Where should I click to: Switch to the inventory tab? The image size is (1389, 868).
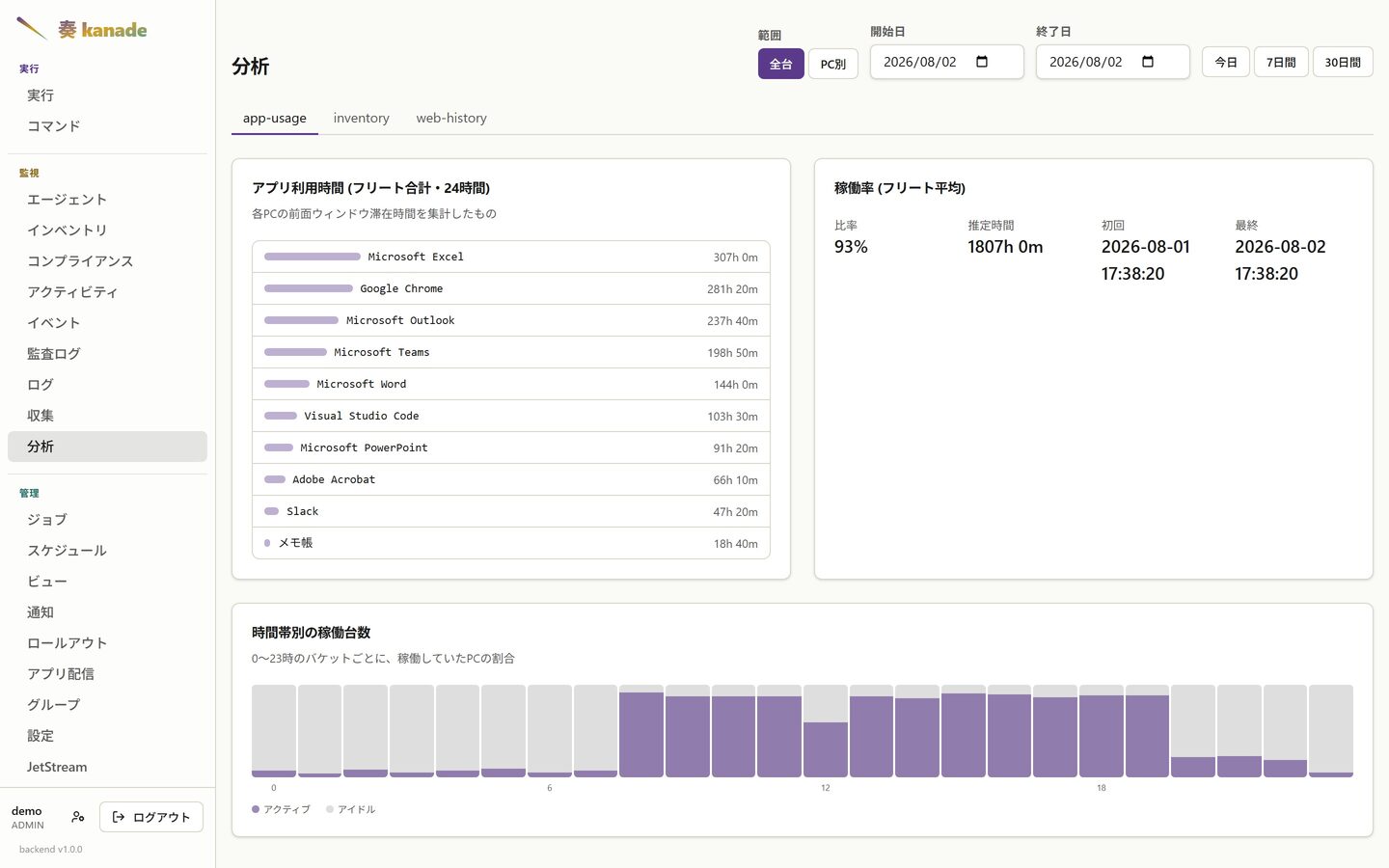tap(362, 118)
